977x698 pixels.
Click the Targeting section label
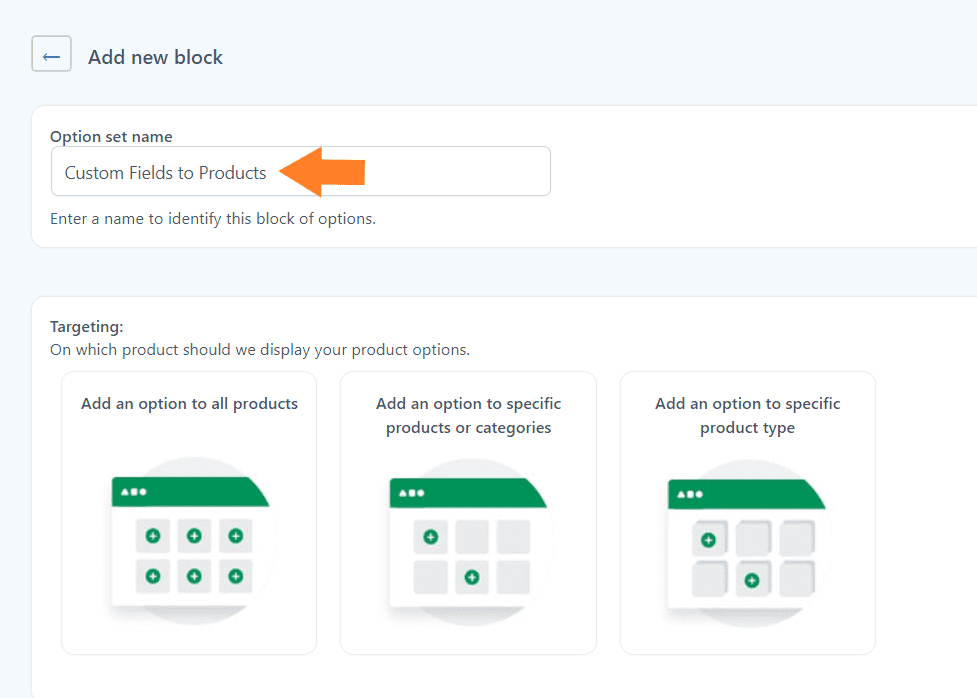coord(87,327)
